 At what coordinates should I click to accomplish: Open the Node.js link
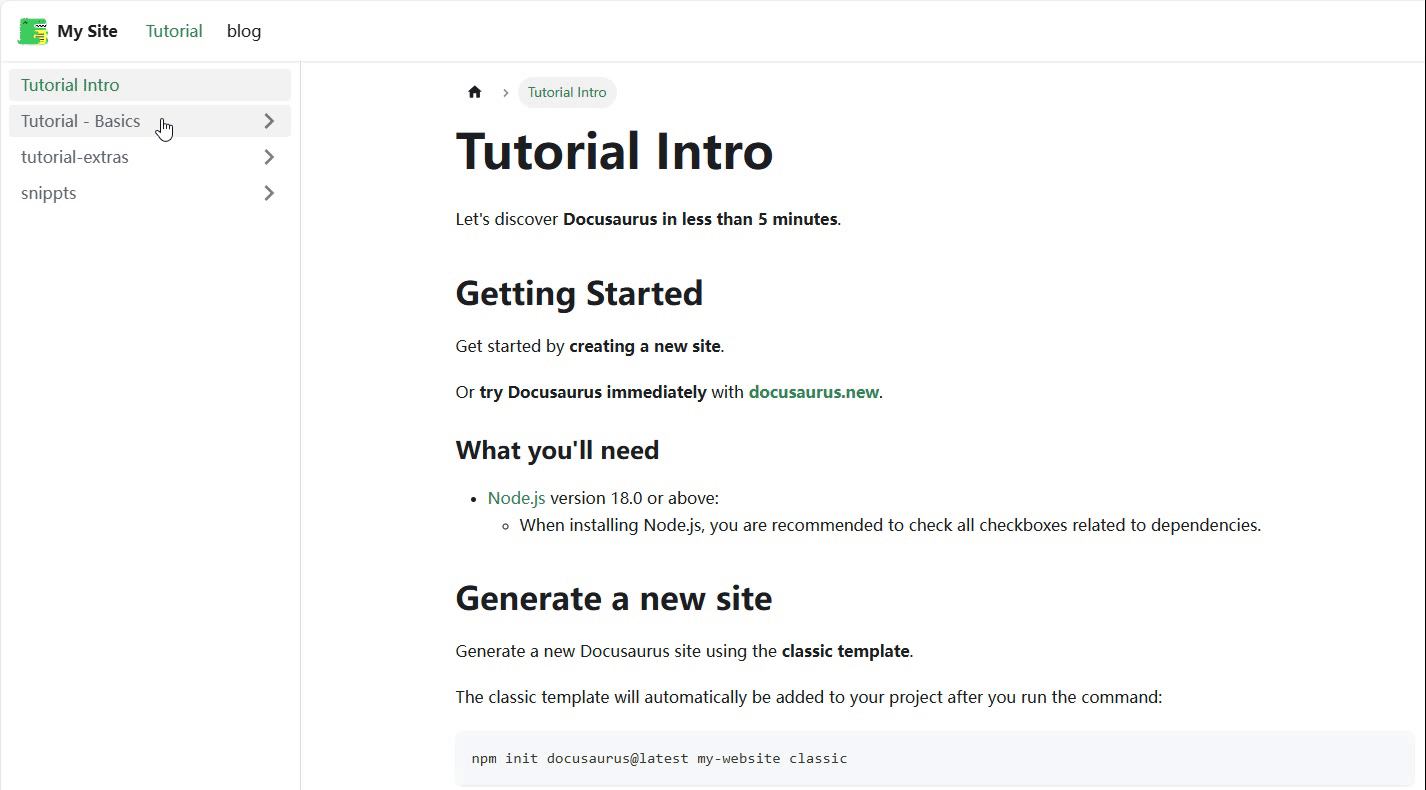point(516,498)
